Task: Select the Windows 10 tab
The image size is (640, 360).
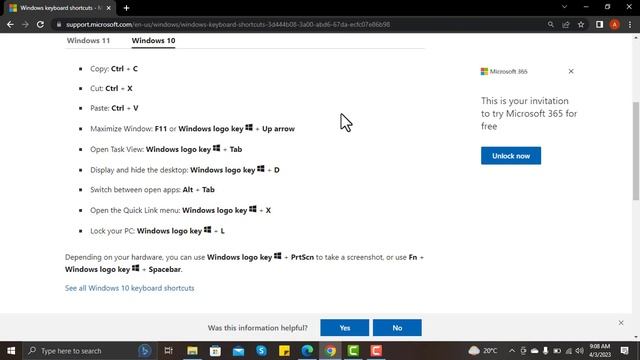Action: pos(153,40)
